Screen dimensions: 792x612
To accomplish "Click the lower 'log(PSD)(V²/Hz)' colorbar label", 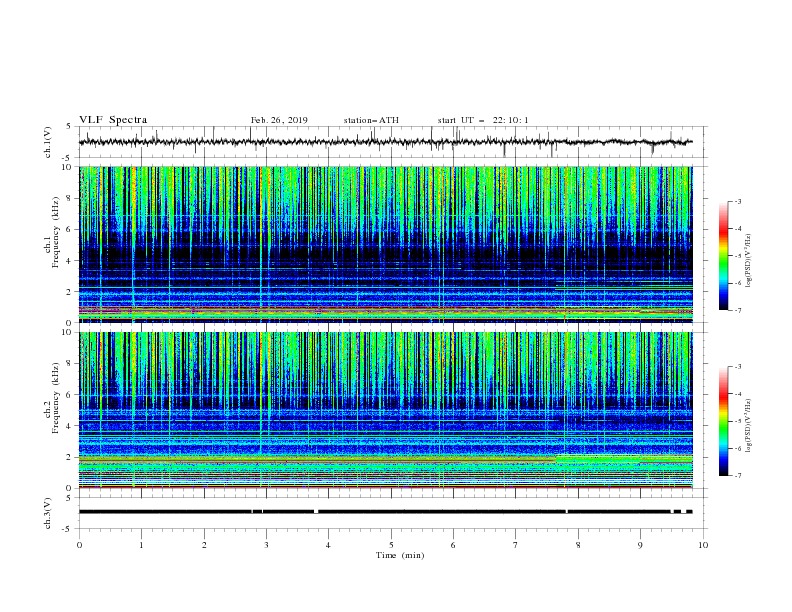I will [749, 426].
